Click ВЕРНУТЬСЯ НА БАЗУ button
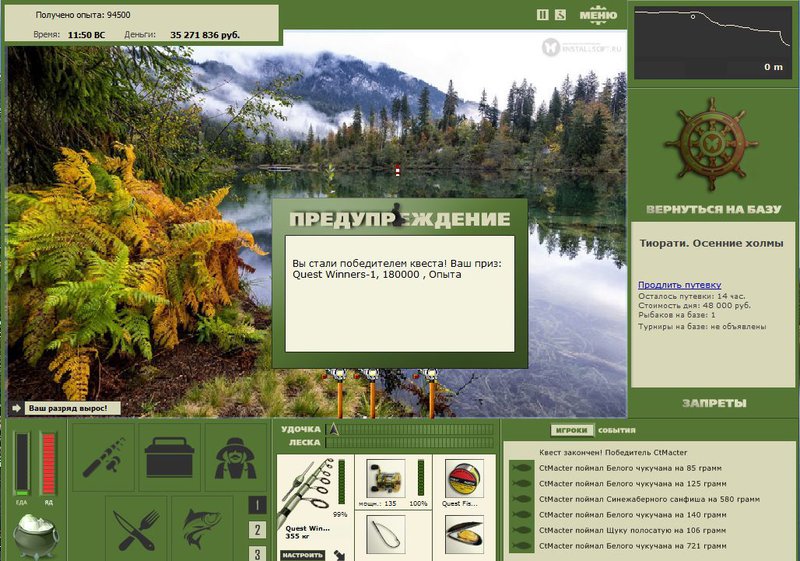Image resolution: width=800 pixels, height=561 pixels. coord(713,209)
